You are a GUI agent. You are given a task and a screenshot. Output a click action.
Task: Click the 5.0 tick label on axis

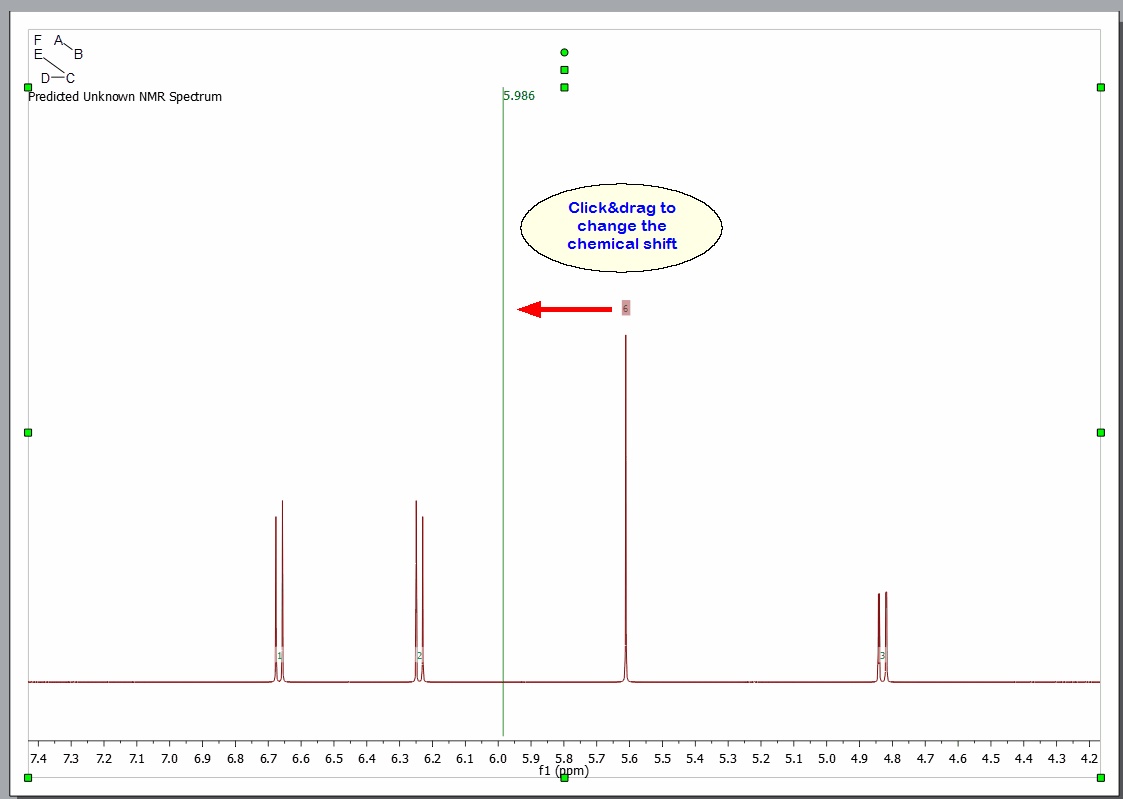826,757
